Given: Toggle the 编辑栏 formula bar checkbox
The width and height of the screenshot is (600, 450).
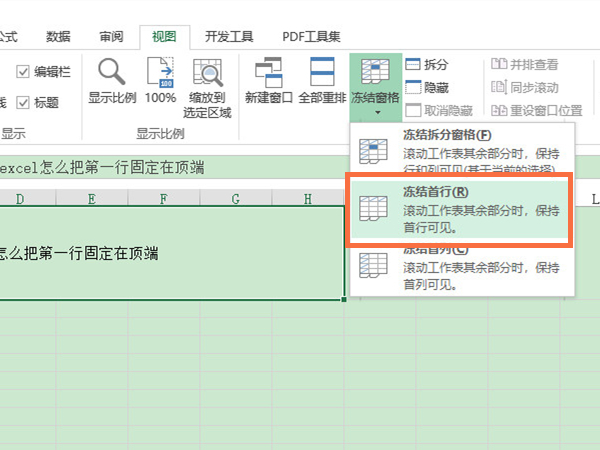Looking at the screenshot, I should click(x=24, y=72).
